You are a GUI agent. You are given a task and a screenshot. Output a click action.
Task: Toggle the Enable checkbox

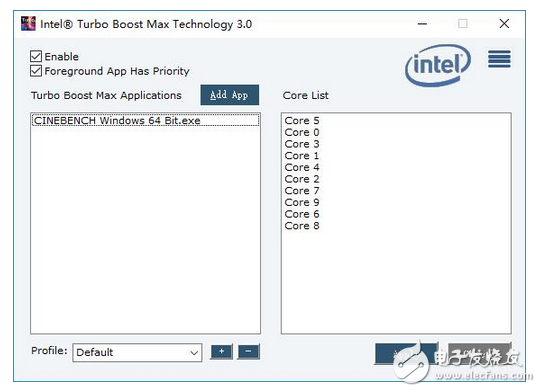36,56
